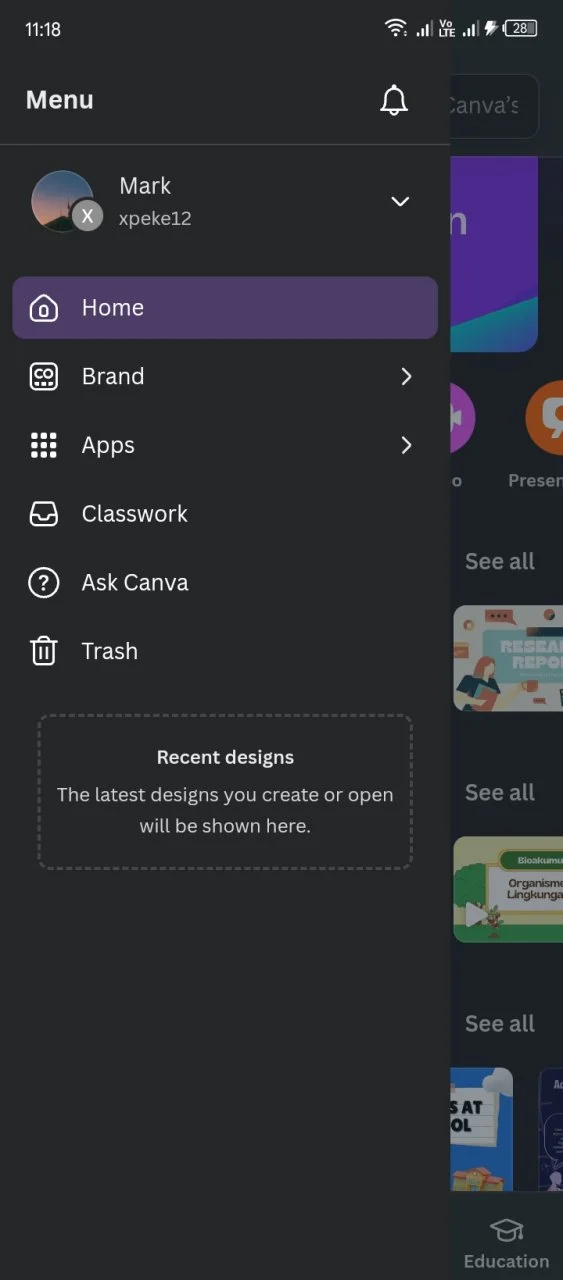Open notifications bell icon

point(394,100)
